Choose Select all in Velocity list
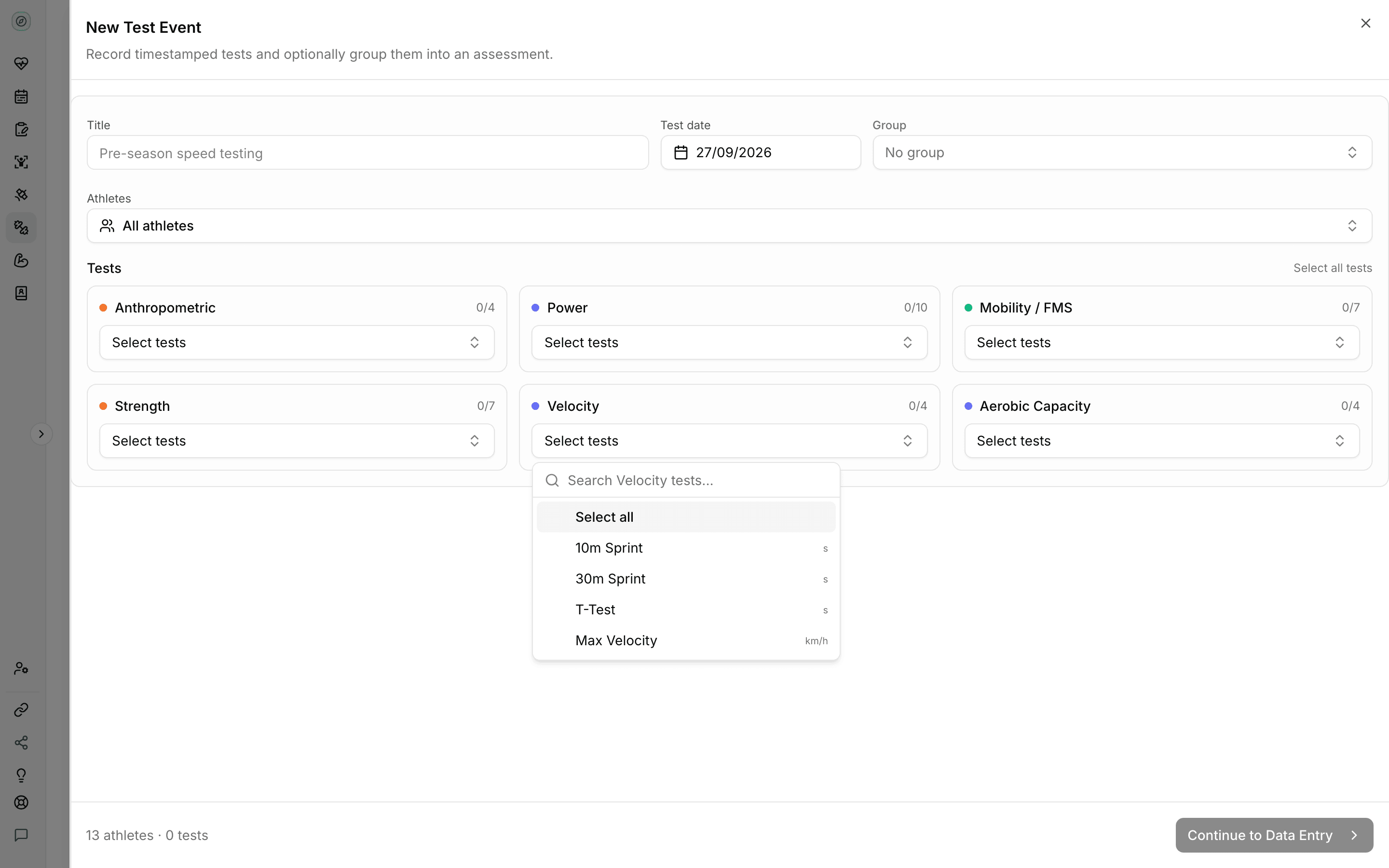Screen dimensions: 1389x868 tap(686, 517)
